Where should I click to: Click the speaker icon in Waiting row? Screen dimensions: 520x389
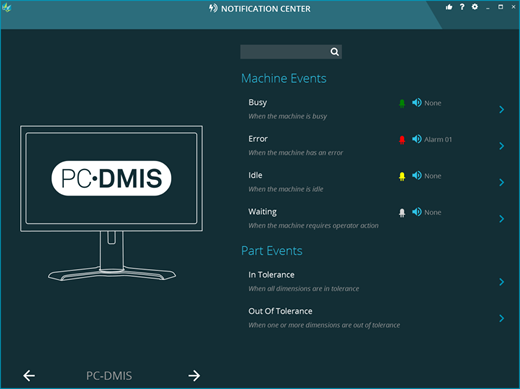[417, 212]
